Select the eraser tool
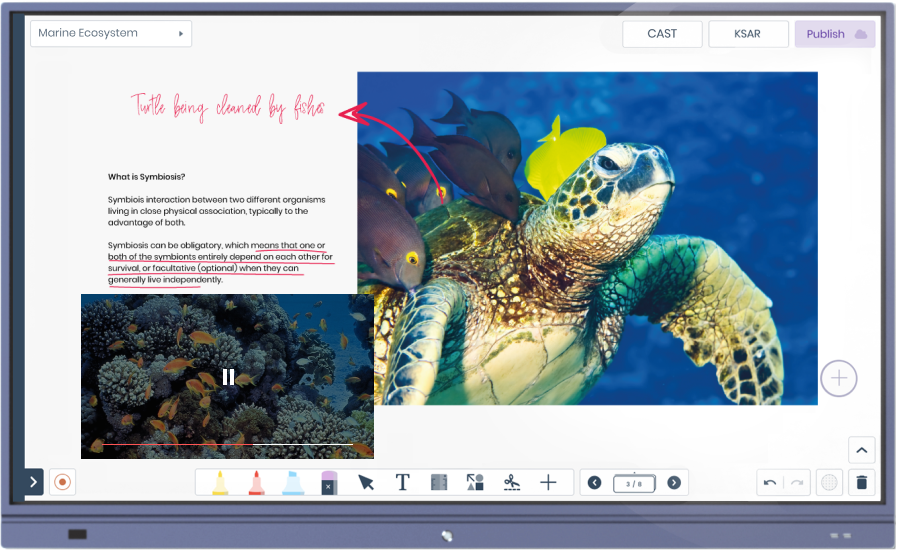 (x=329, y=483)
